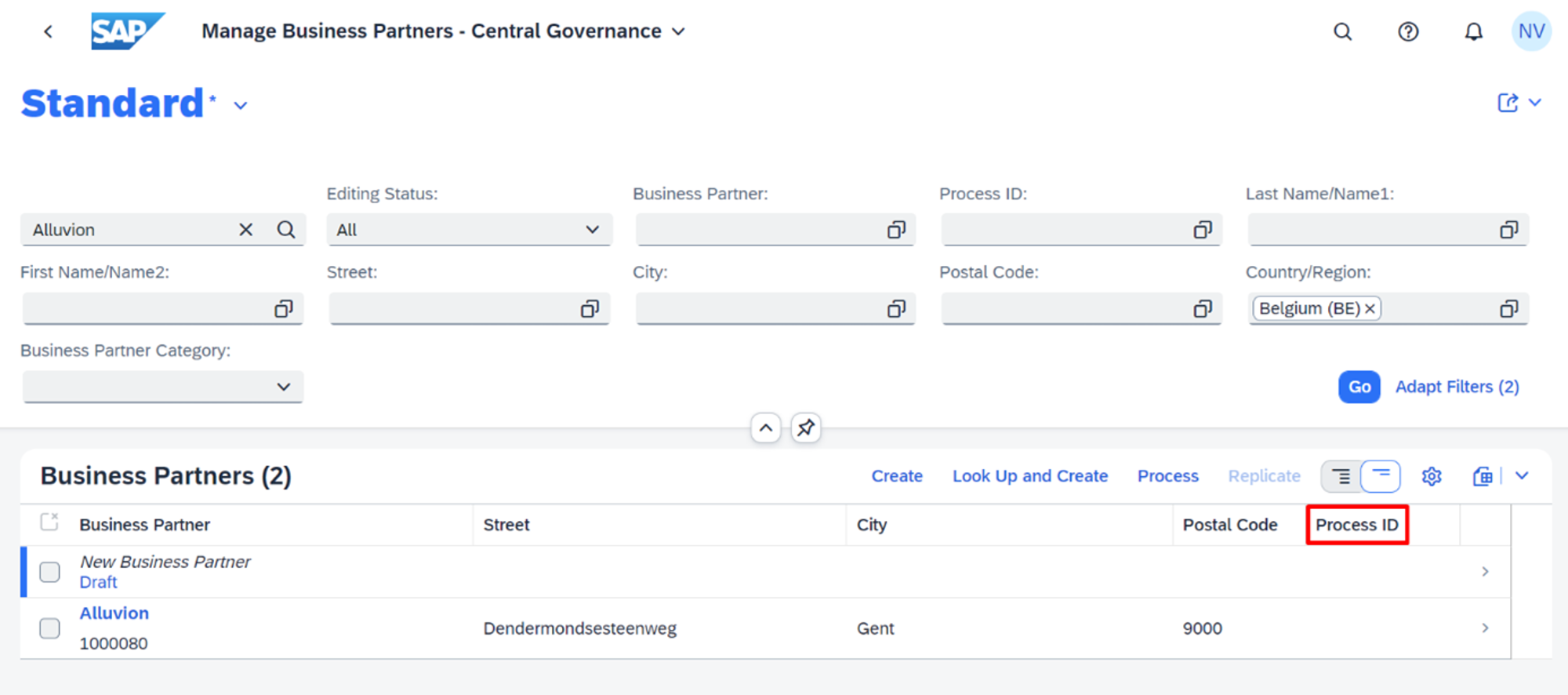
Task: Clear the Alluvion search text
Action: tap(246, 230)
